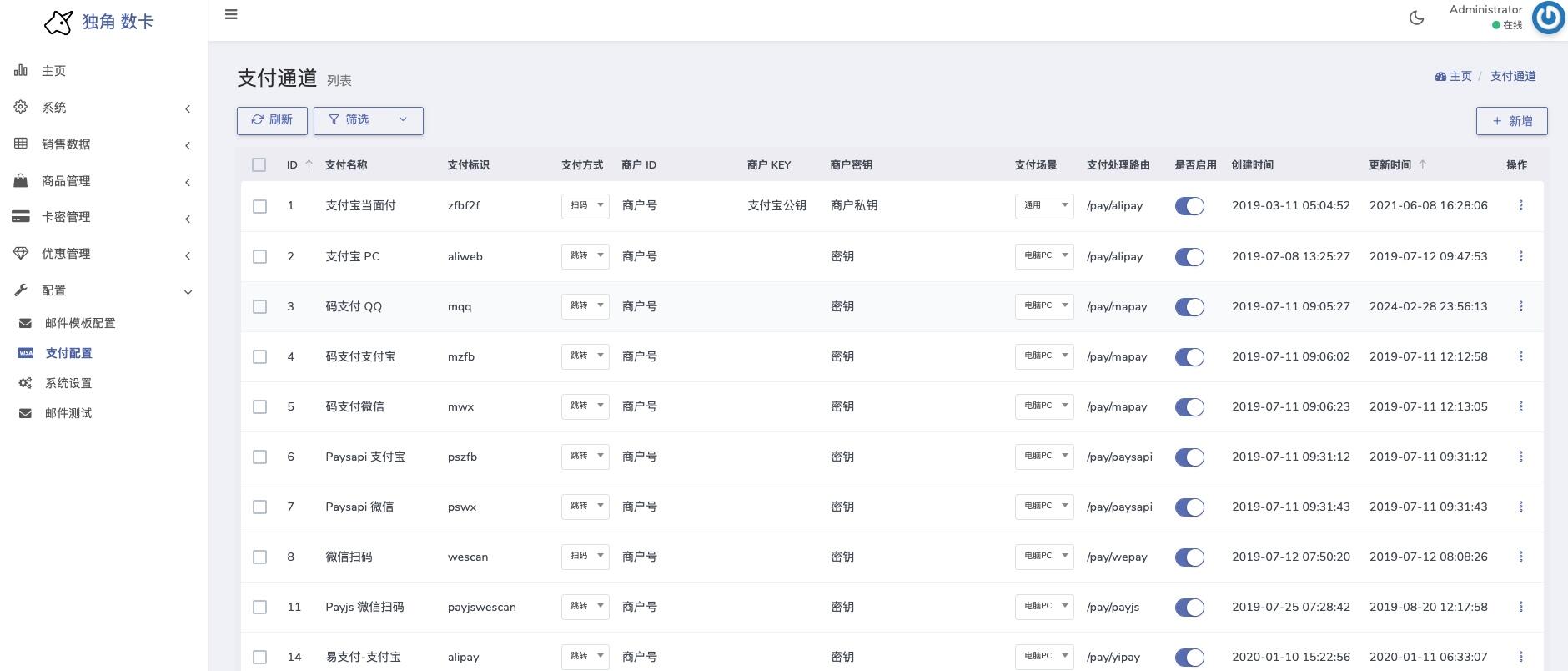Tick the select-all header checkbox

259,165
